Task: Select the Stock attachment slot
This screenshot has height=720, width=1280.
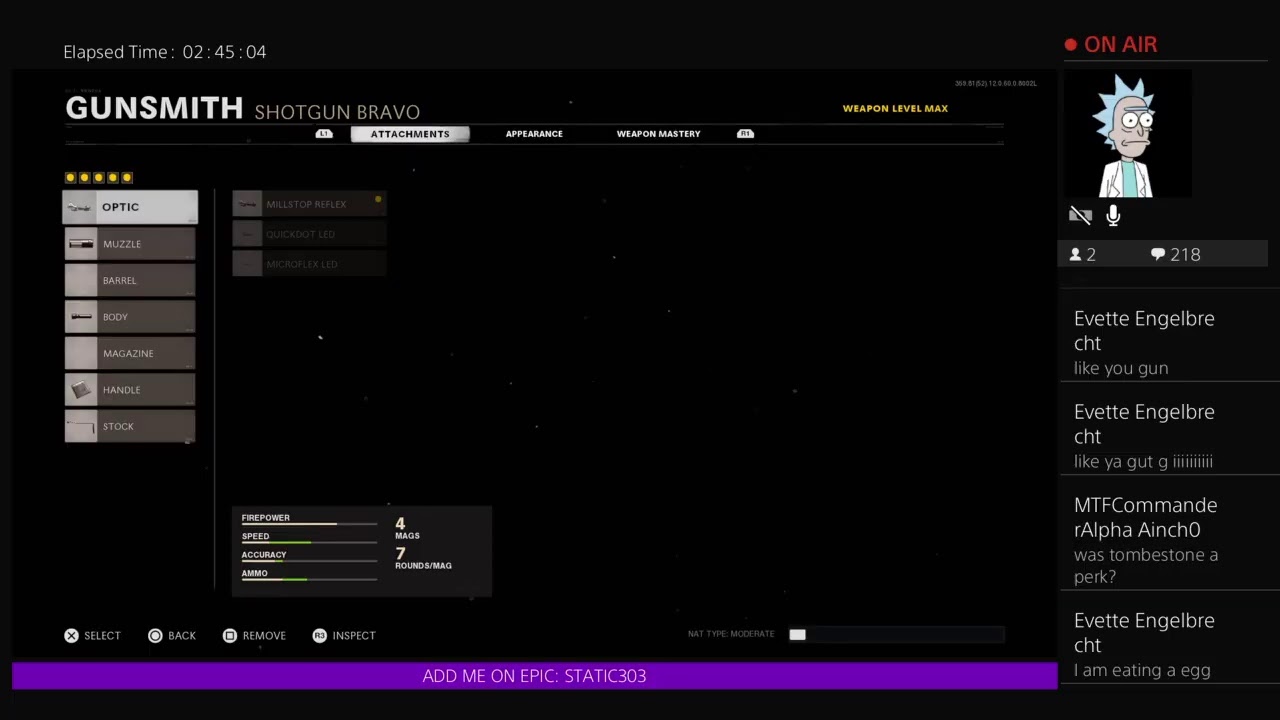Action: coord(130,426)
